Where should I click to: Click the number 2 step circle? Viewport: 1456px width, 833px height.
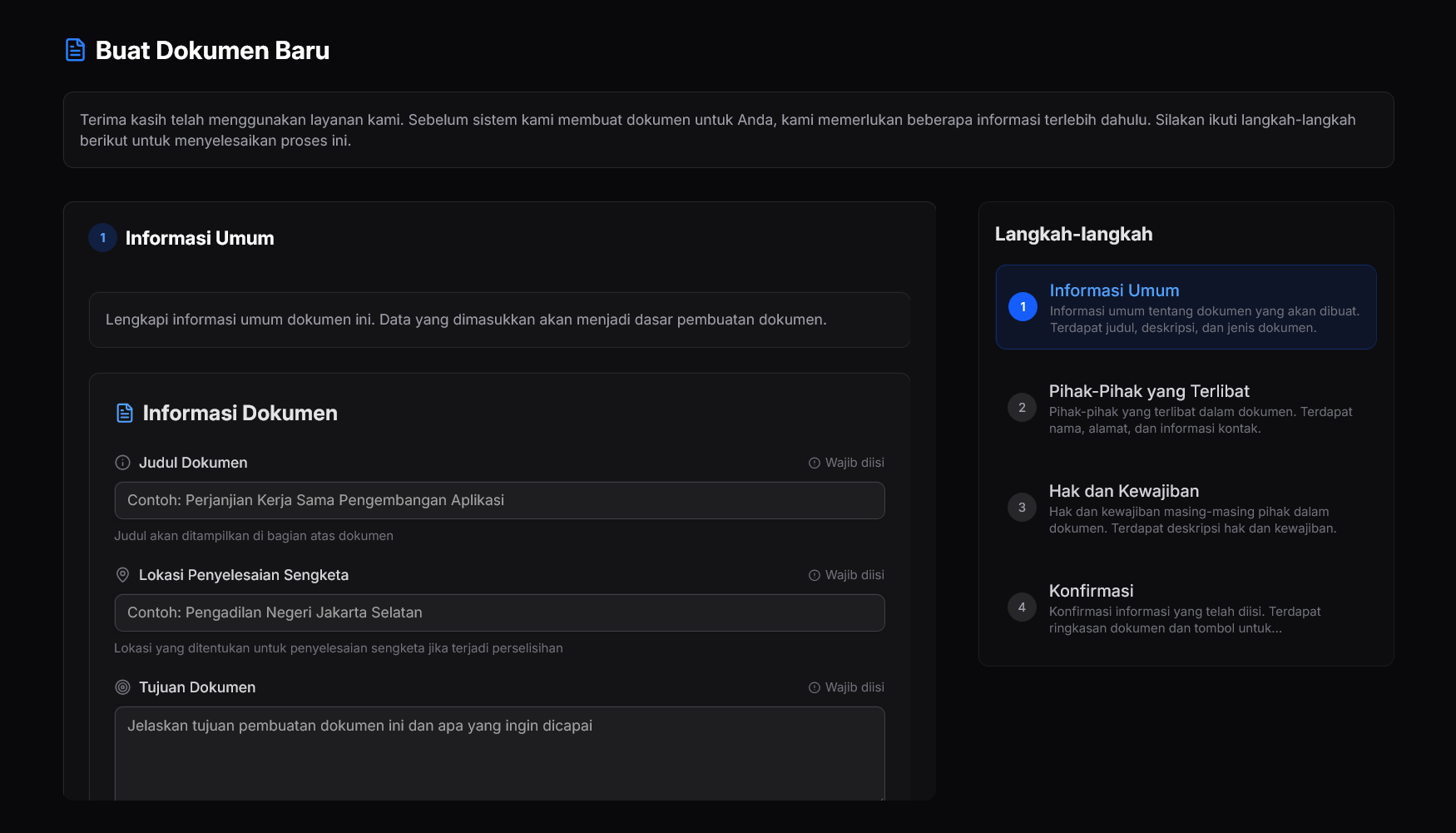1022,408
